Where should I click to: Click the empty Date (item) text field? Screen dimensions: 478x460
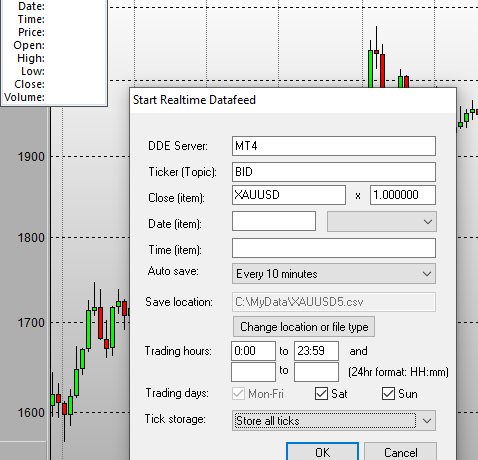click(x=274, y=221)
